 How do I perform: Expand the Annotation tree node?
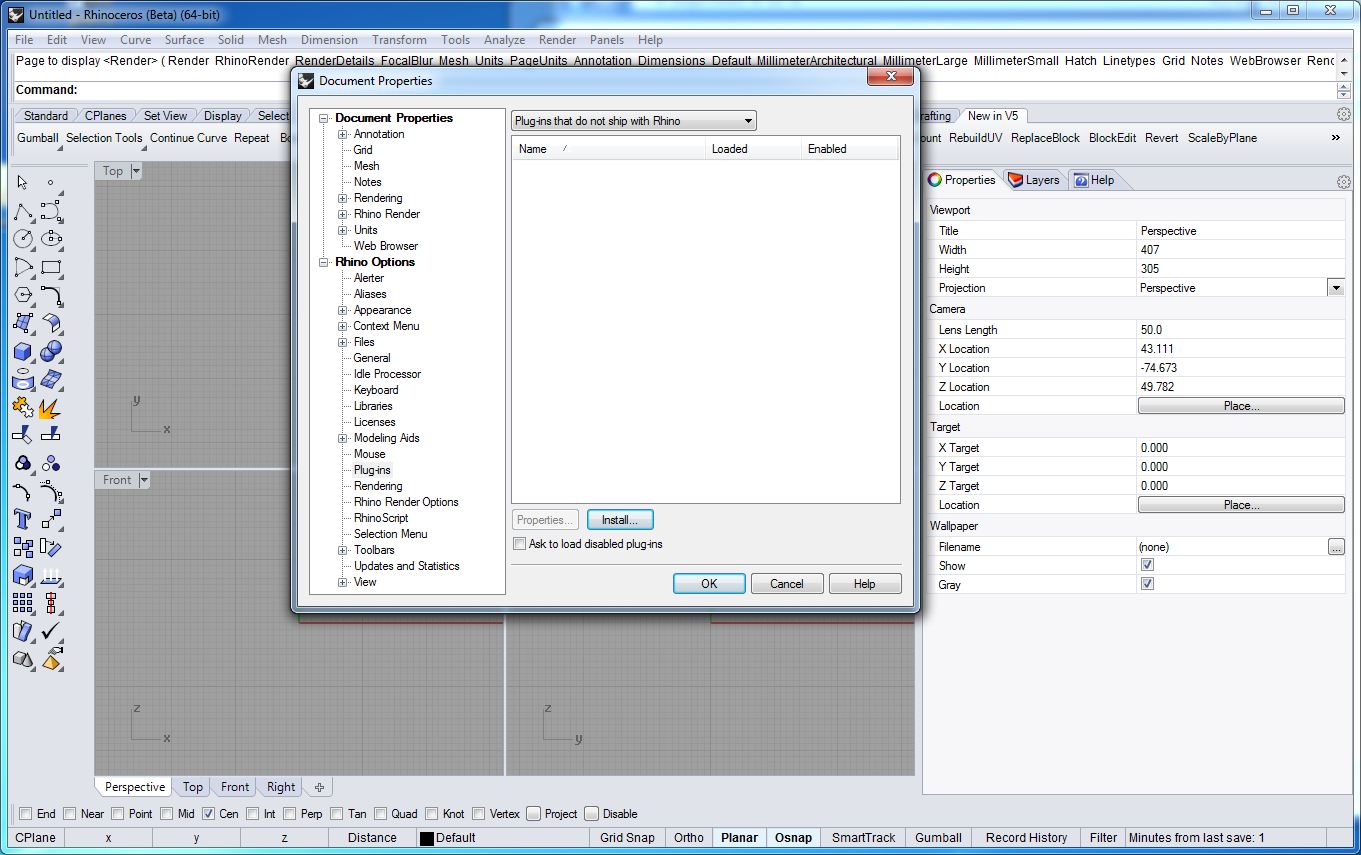(x=343, y=134)
